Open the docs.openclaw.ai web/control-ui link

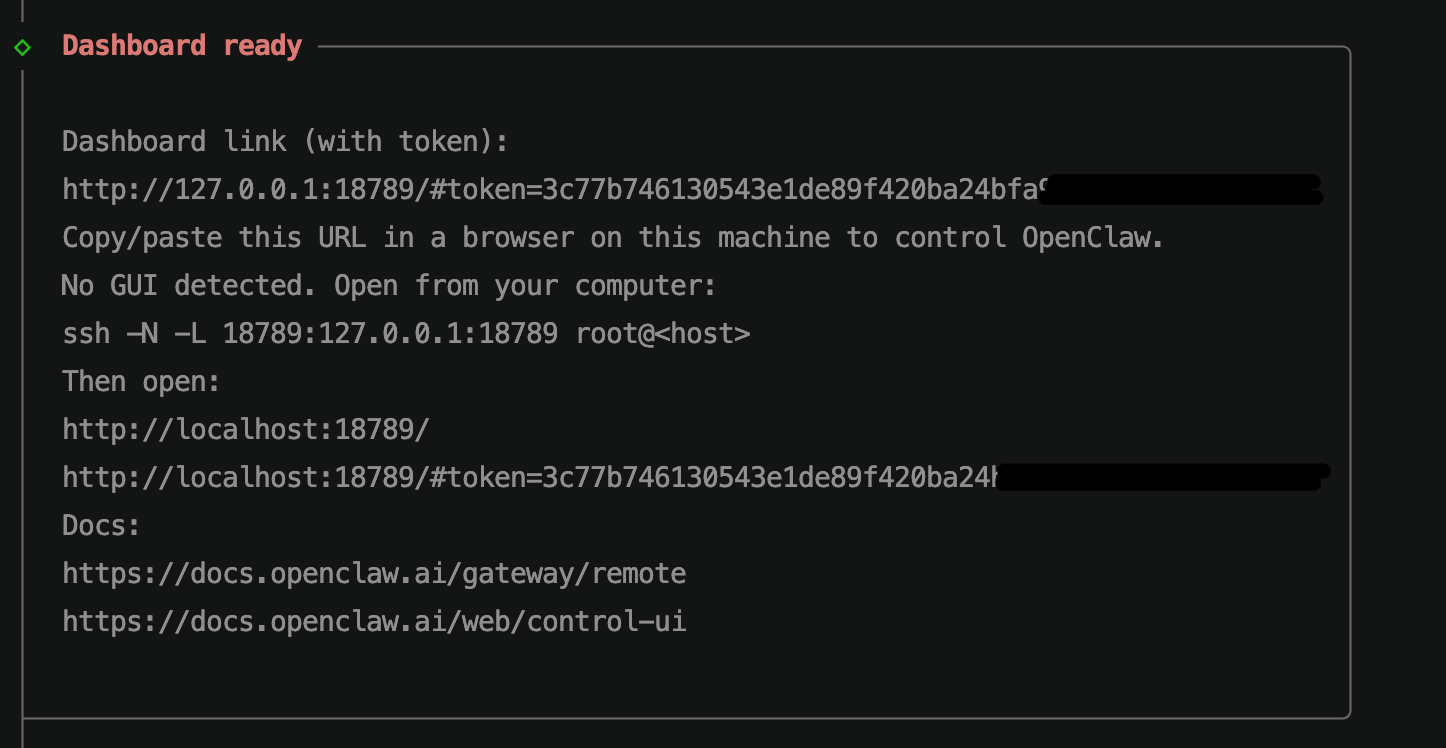point(374,622)
